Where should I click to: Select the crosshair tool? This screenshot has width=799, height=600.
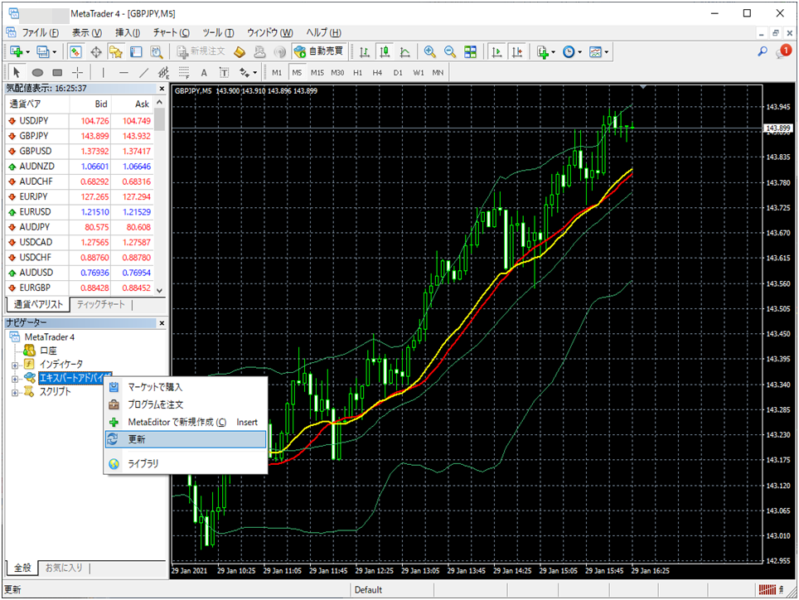coord(77,72)
